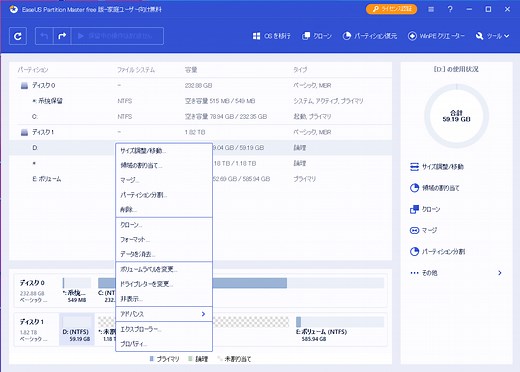This screenshot has width=520, height=372.
Task: Select ボリュームラベルを変更 in context menu
Action: [x=164, y=269]
